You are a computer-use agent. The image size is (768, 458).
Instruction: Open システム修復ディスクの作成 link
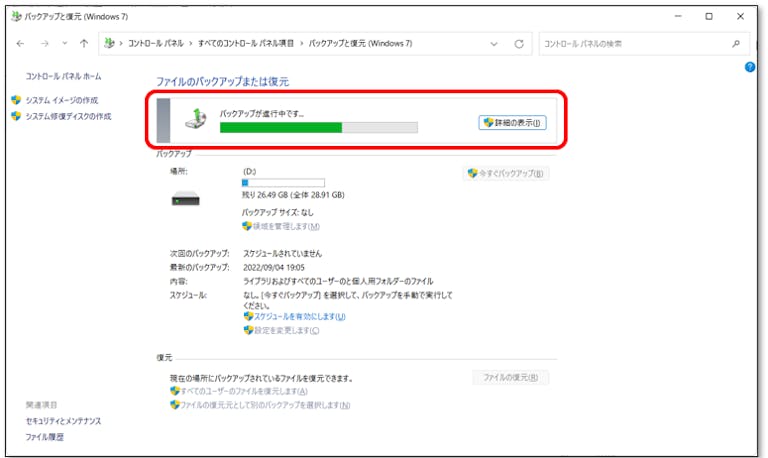coord(68,116)
